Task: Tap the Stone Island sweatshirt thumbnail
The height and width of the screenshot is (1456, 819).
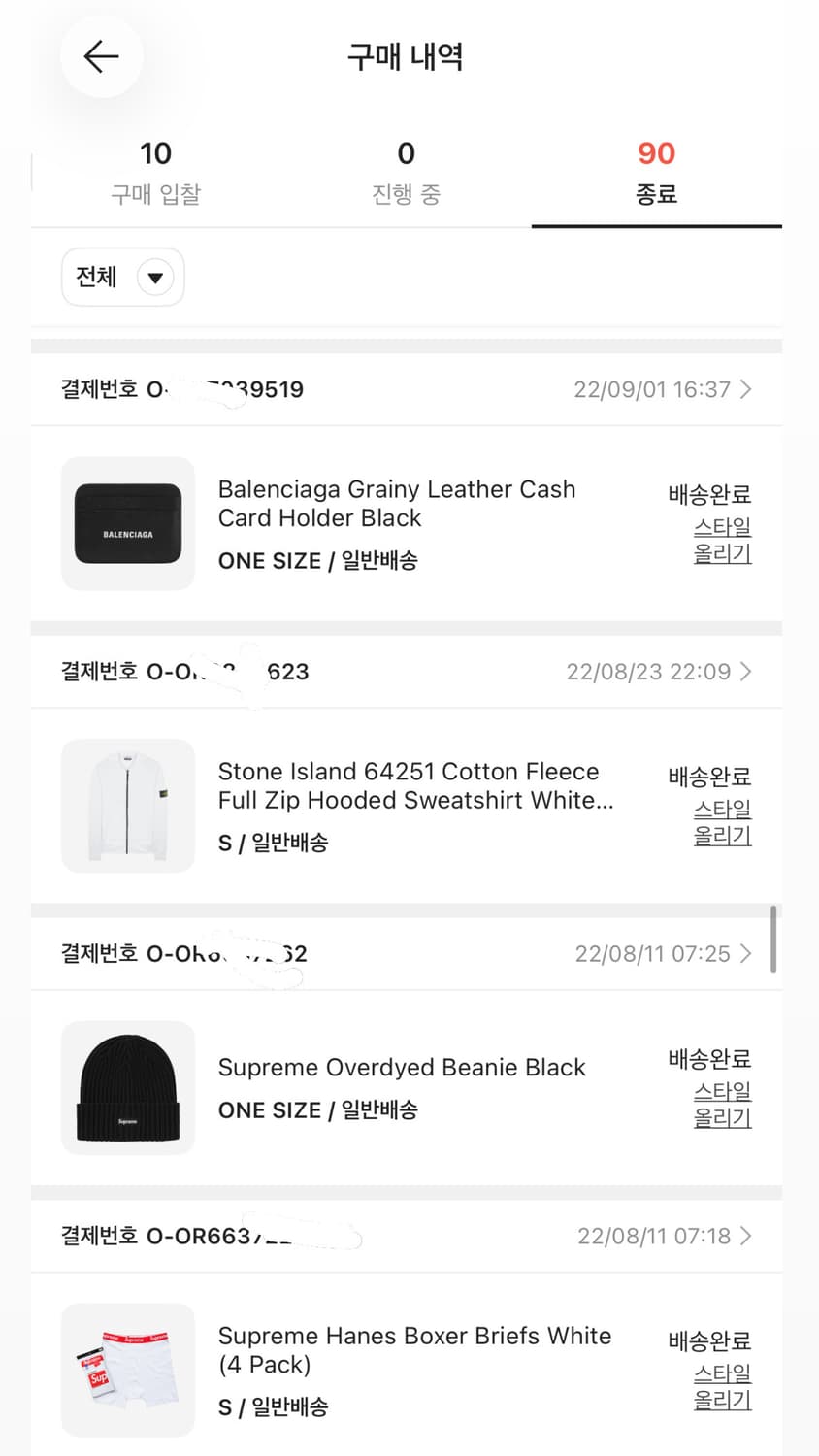Action: pyautogui.click(x=128, y=806)
